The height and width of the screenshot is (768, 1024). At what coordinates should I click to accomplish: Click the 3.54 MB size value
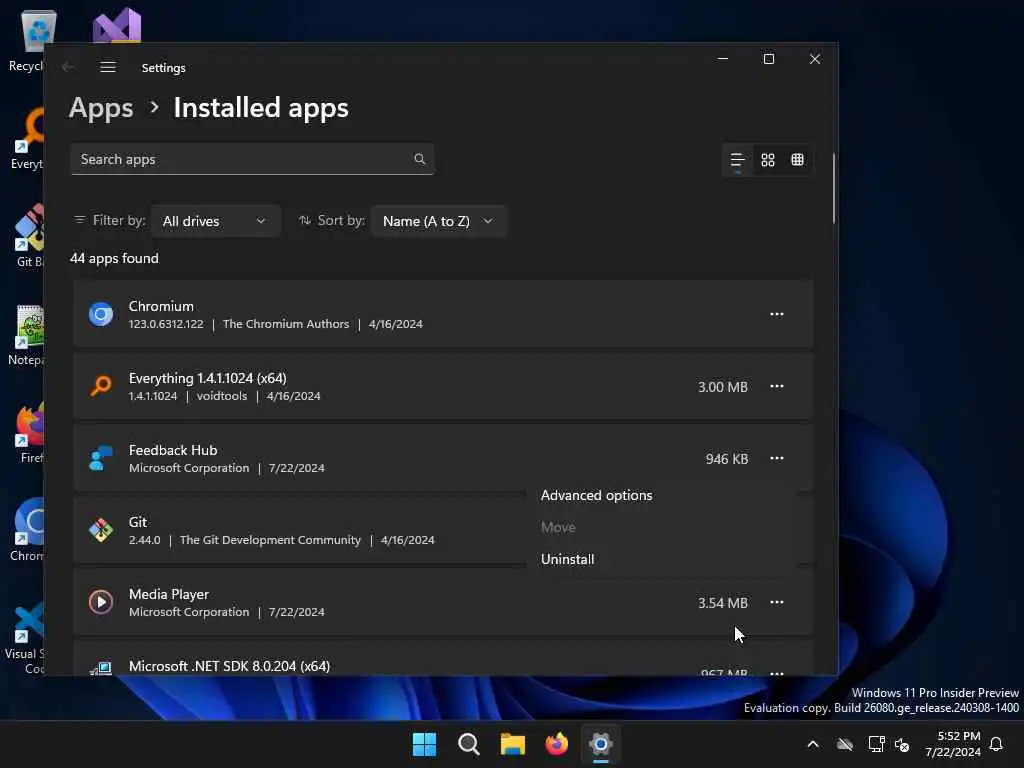pos(722,603)
